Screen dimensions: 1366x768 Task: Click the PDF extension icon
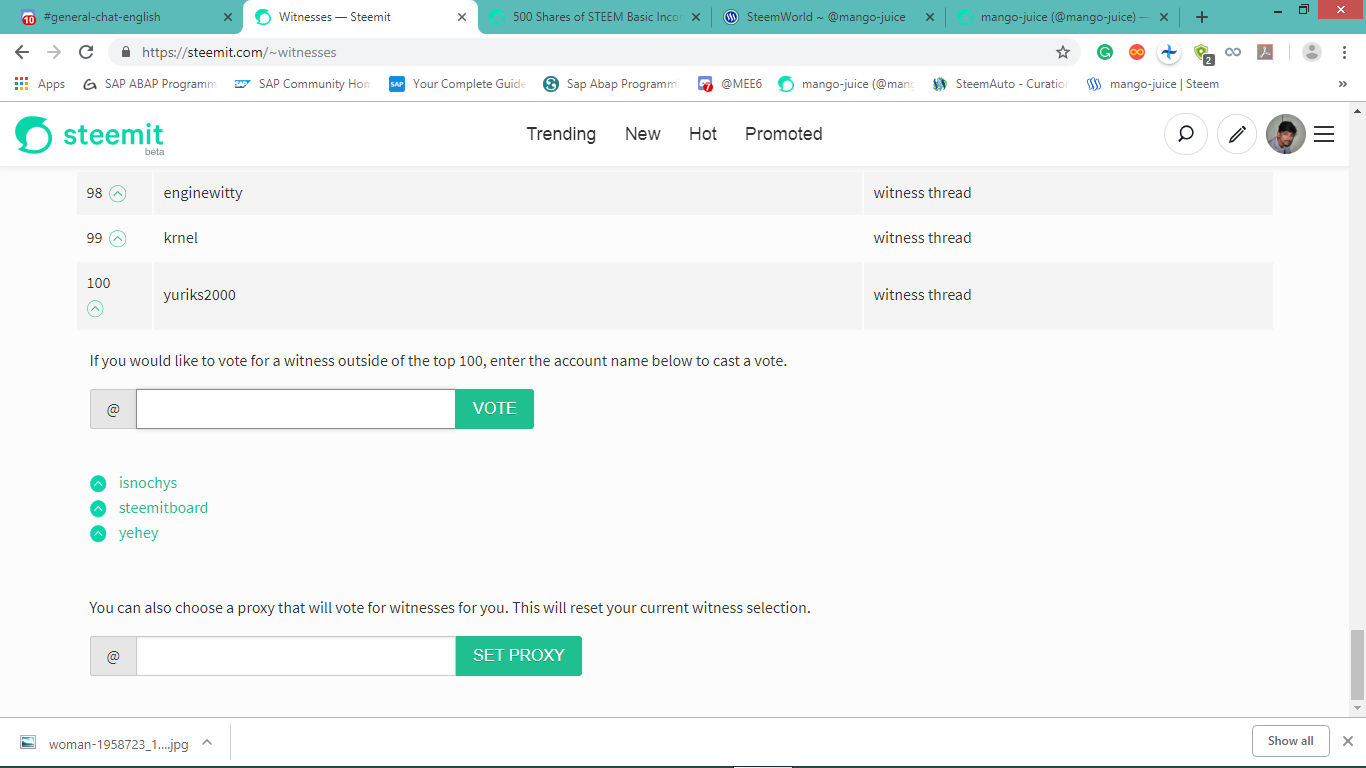[1265, 52]
